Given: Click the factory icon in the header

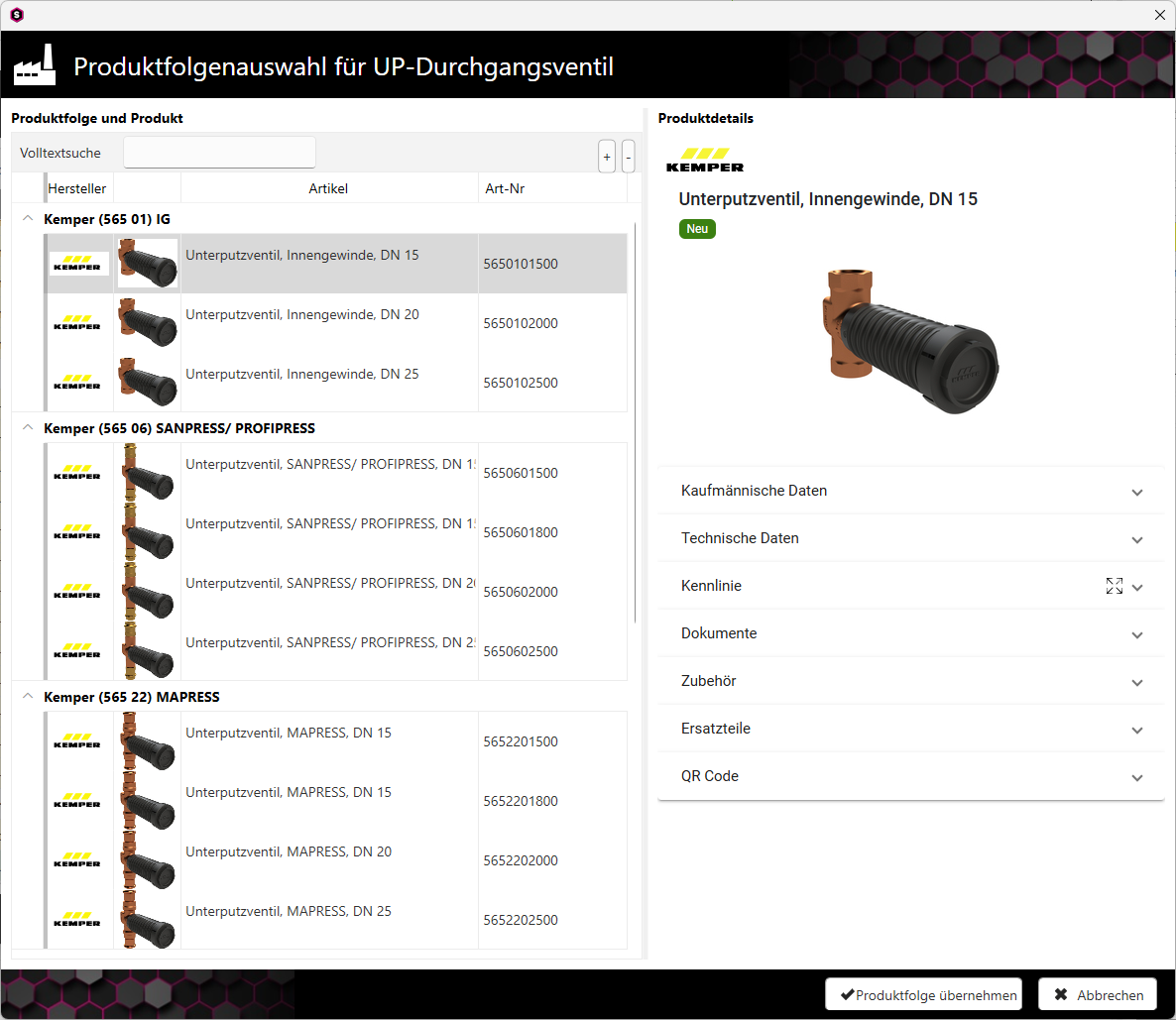Looking at the screenshot, I should (35, 65).
